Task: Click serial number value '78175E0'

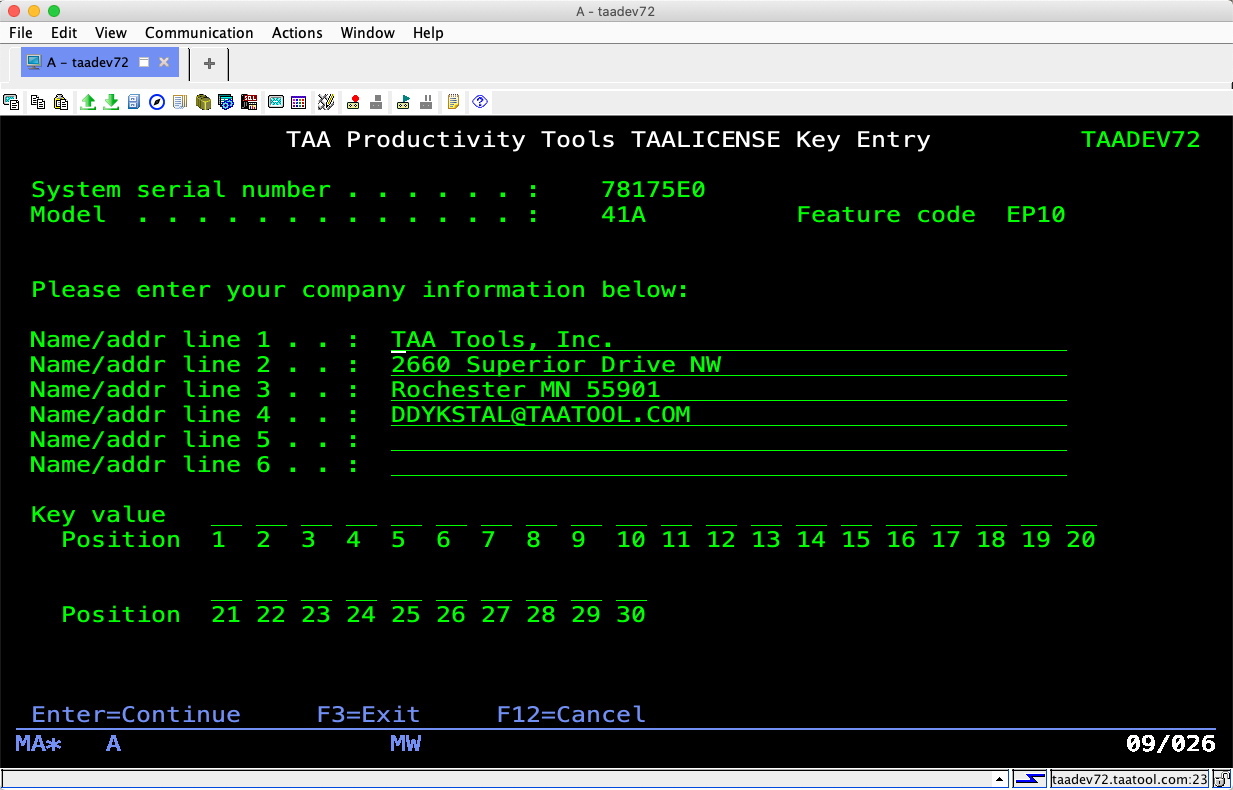Action: pyautogui.click(x=653, y=189)
